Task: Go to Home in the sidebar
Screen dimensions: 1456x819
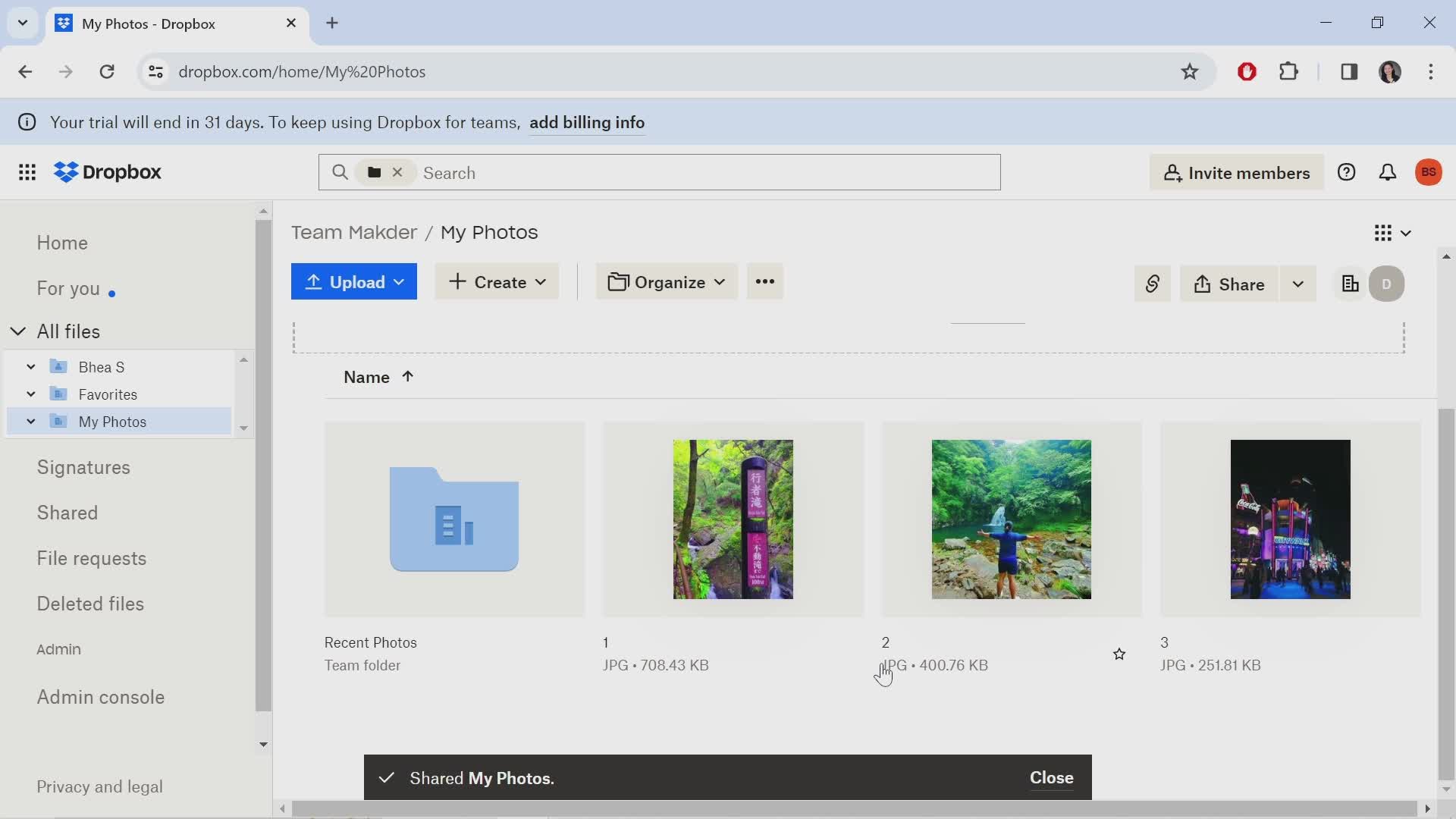Action: (x=62, y=243)
